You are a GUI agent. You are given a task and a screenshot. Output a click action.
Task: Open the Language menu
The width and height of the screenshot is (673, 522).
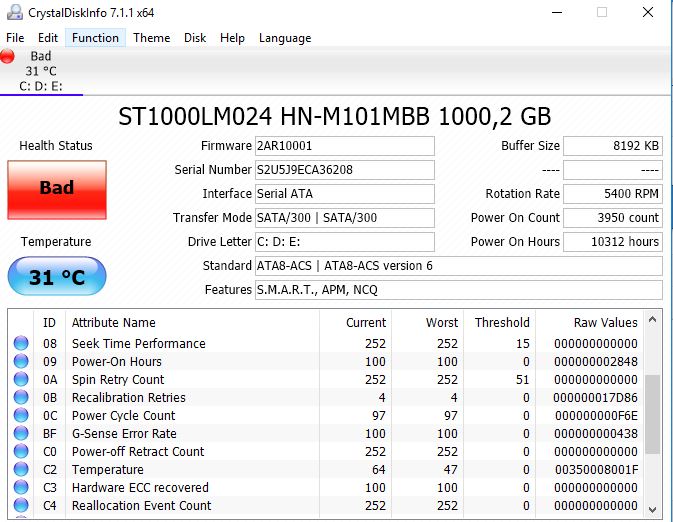(285, 38)
